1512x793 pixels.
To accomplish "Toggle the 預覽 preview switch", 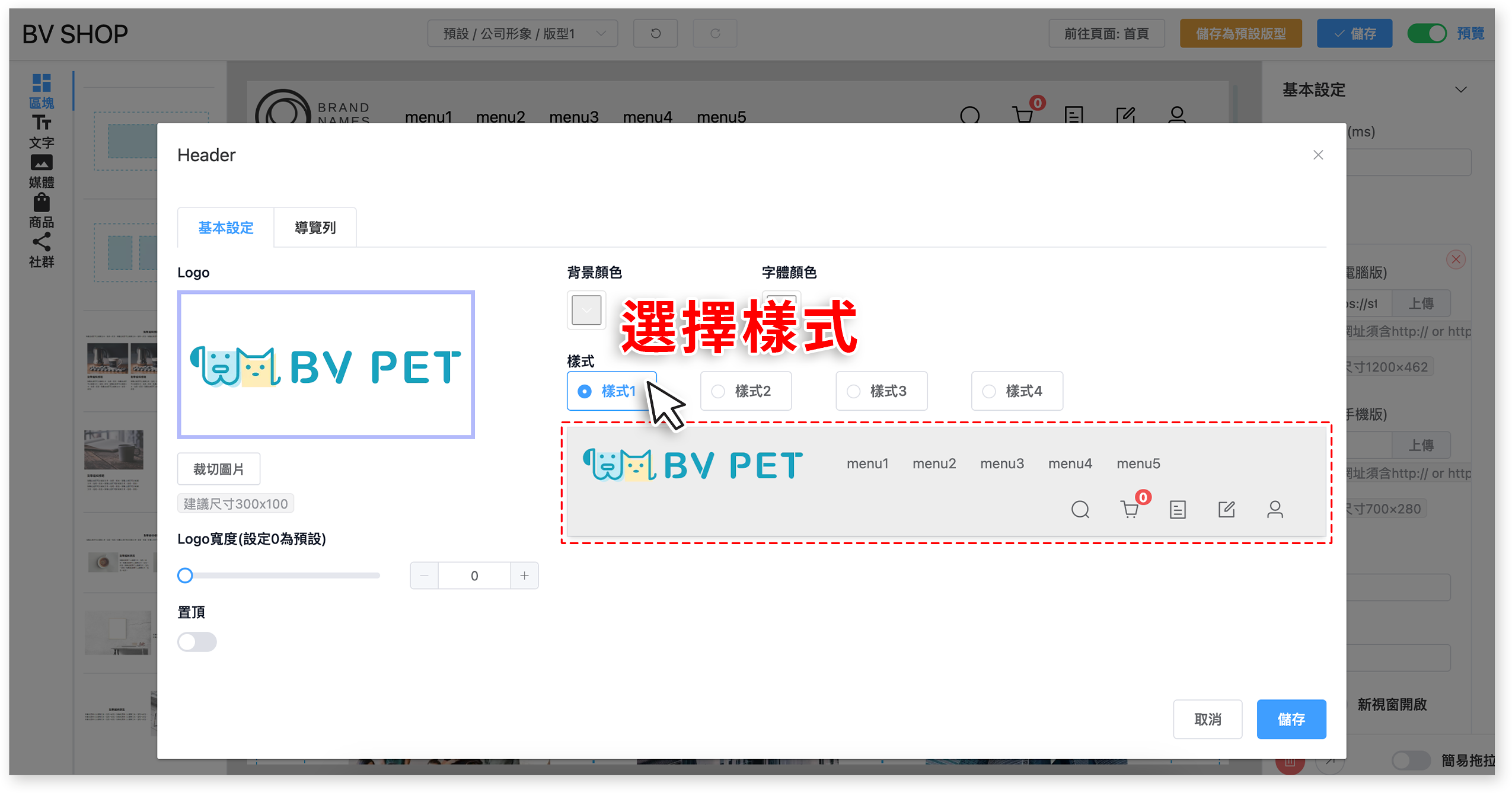I will 1427,33.
